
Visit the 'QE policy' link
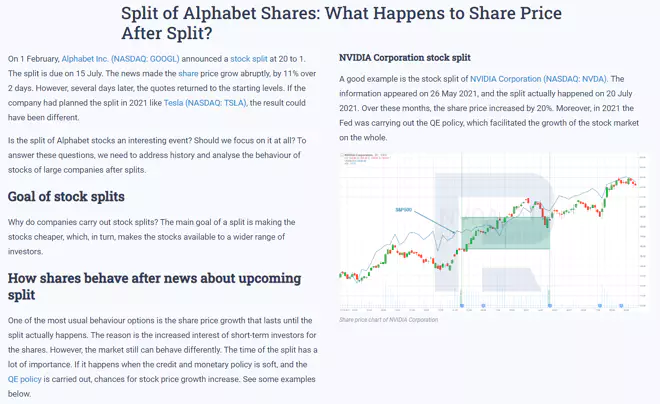click(24, 379)
